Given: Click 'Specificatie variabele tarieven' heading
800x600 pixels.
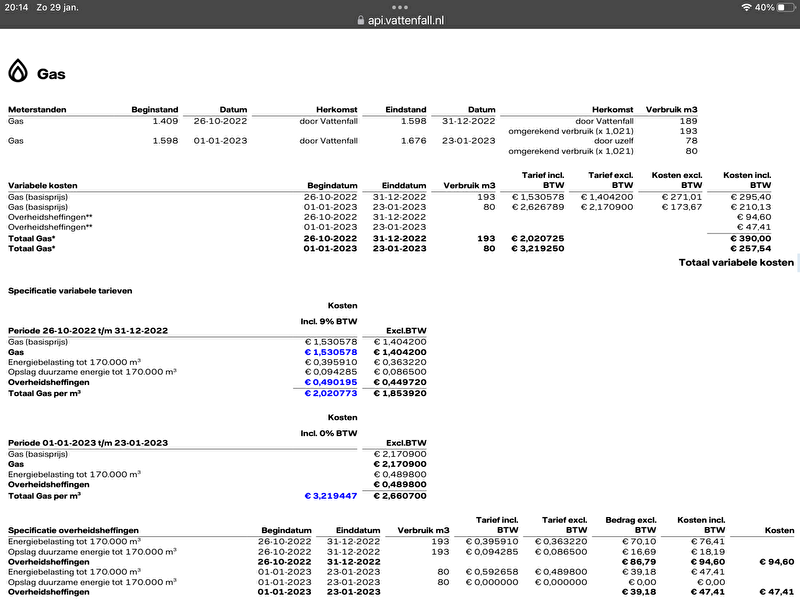Looking at the screenshot, I should click(70, 291).
